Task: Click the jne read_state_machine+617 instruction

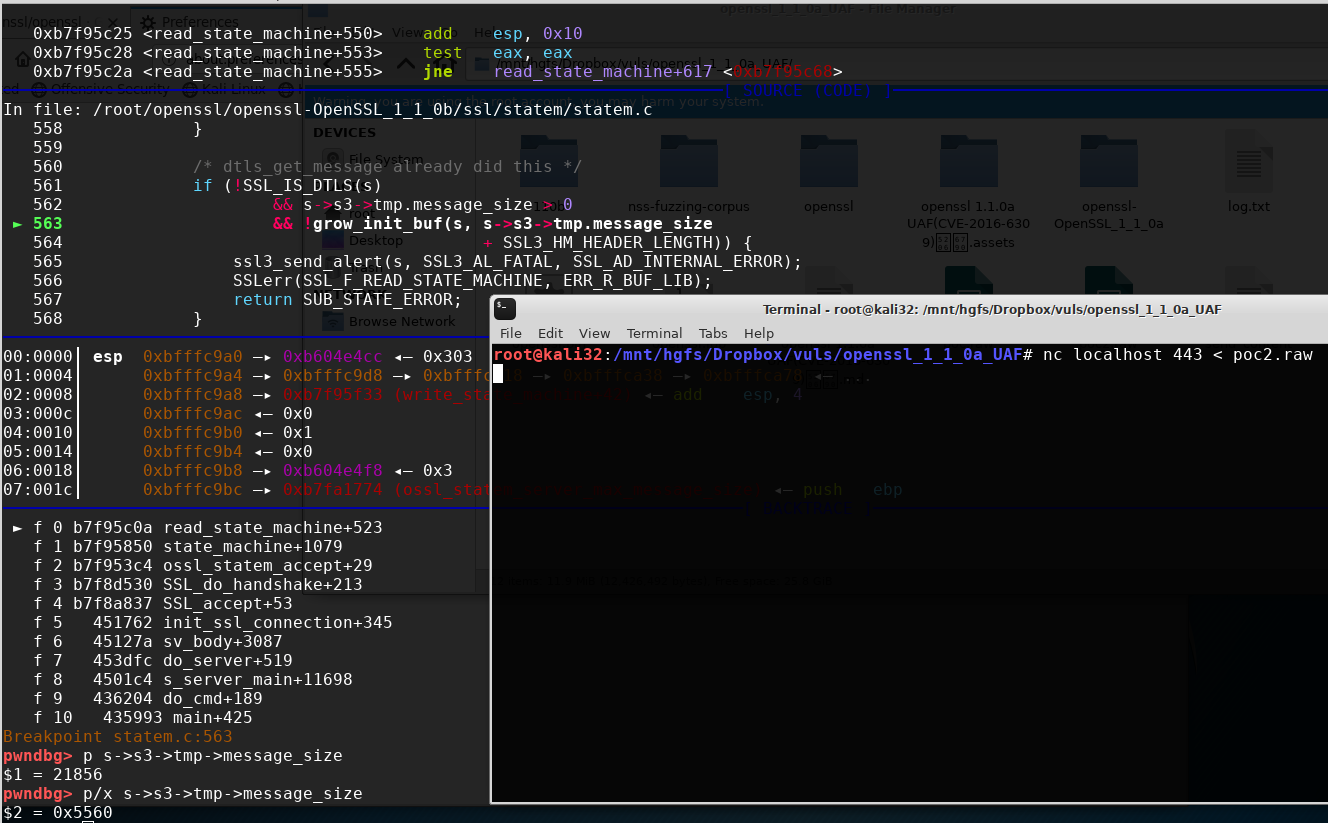Action: [x=438, y=71]
